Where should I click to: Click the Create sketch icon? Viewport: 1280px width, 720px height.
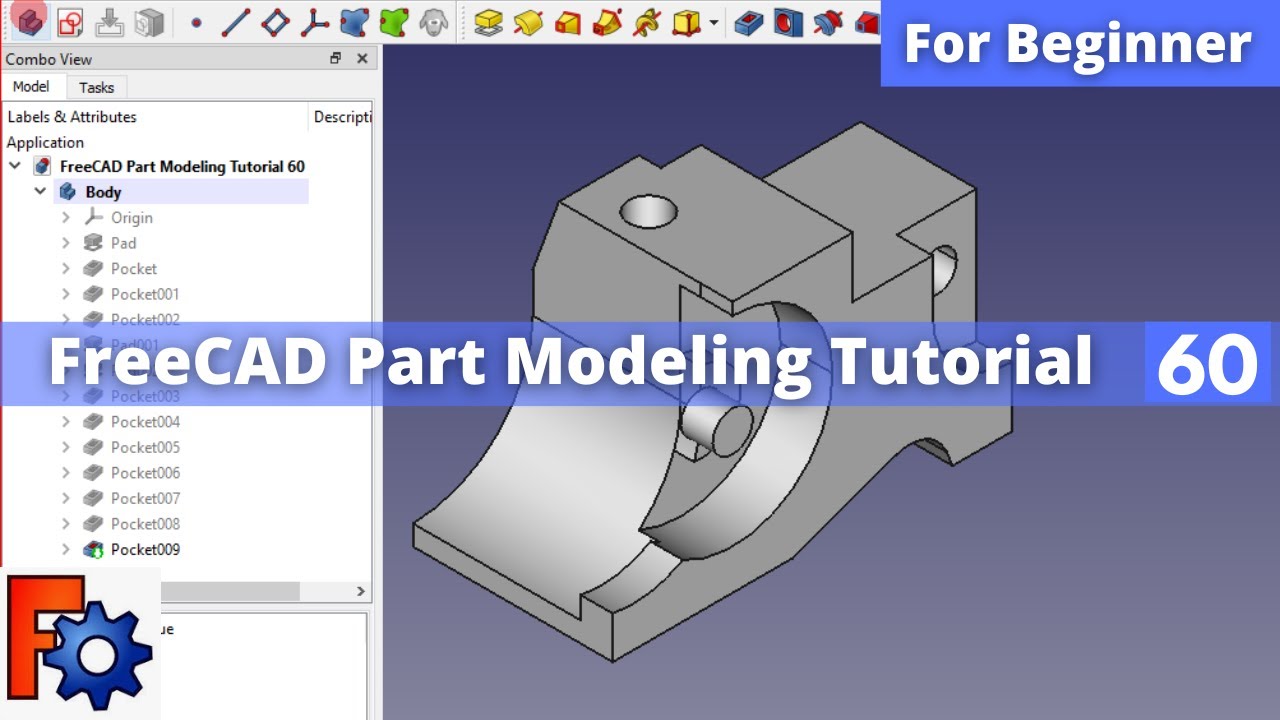click(x=70, y=21)
